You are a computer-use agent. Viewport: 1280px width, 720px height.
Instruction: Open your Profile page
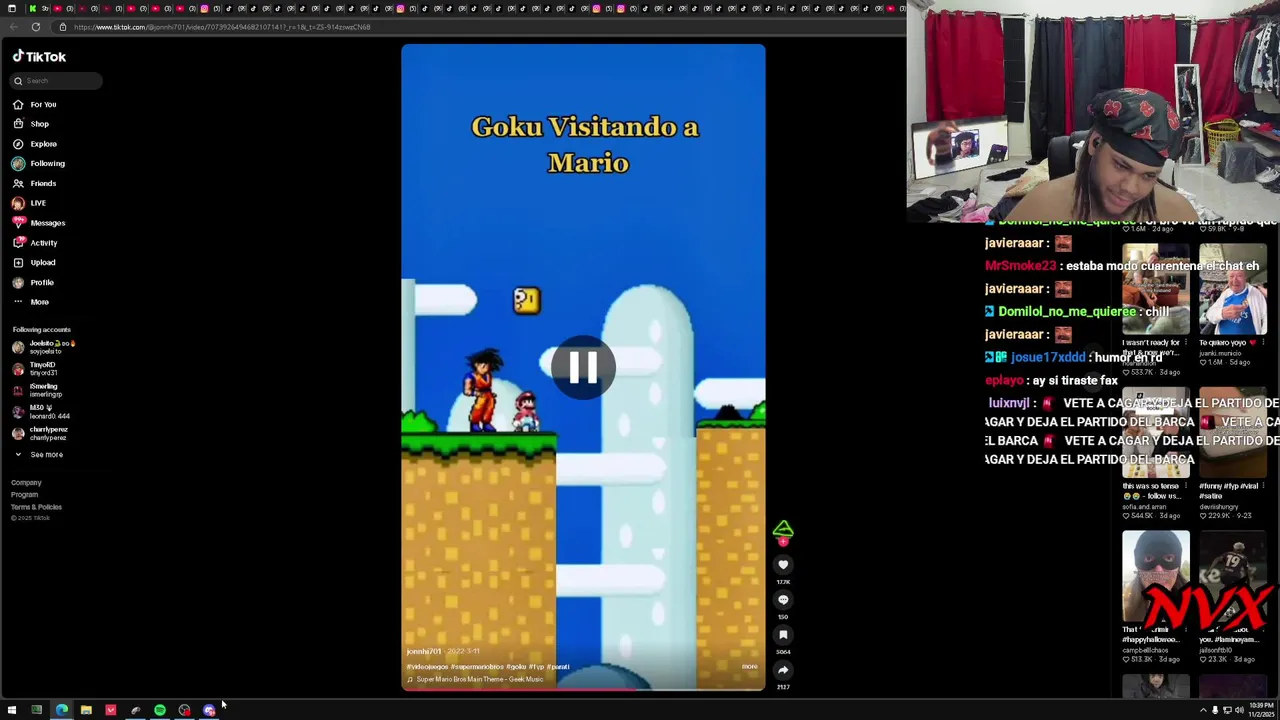33,282
